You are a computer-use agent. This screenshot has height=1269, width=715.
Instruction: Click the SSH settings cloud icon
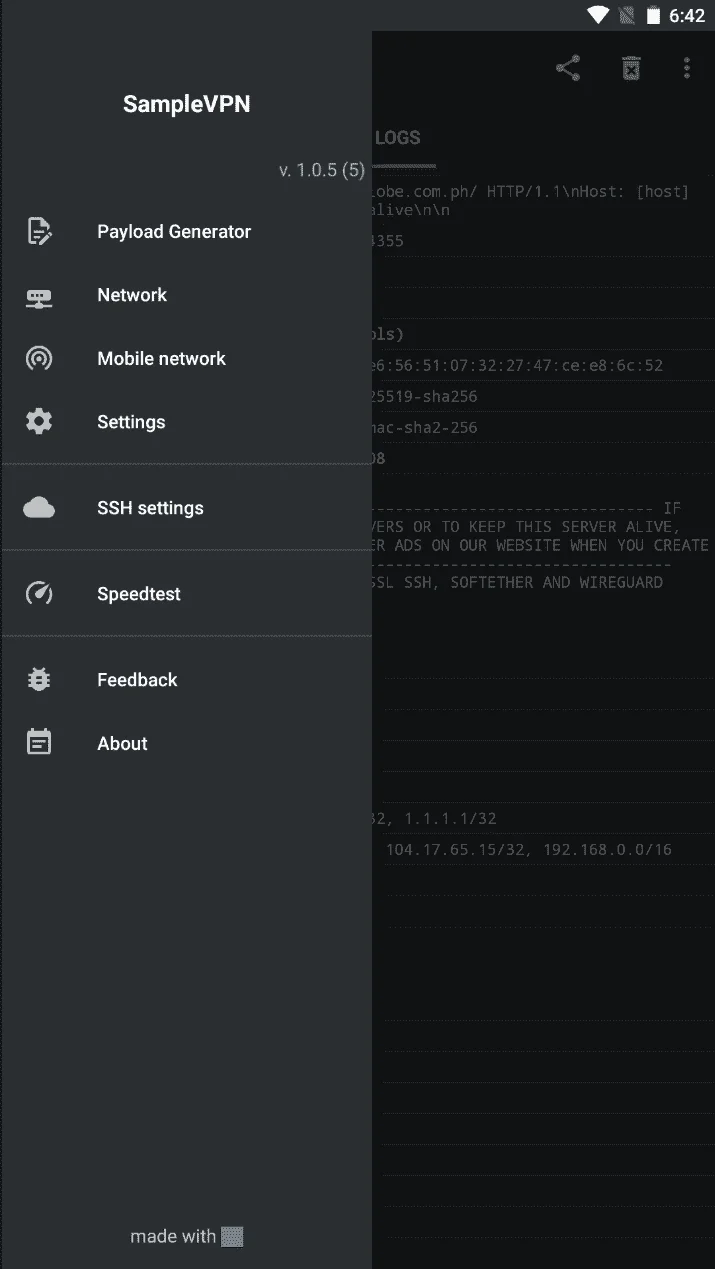point(39,508)
